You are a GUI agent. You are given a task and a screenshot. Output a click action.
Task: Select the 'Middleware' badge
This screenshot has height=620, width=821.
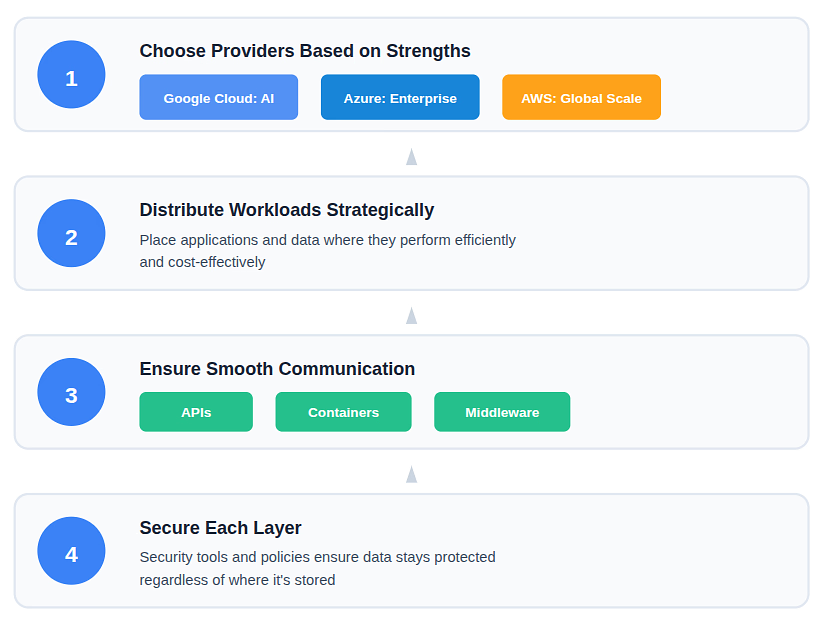[x=502, y=411]
